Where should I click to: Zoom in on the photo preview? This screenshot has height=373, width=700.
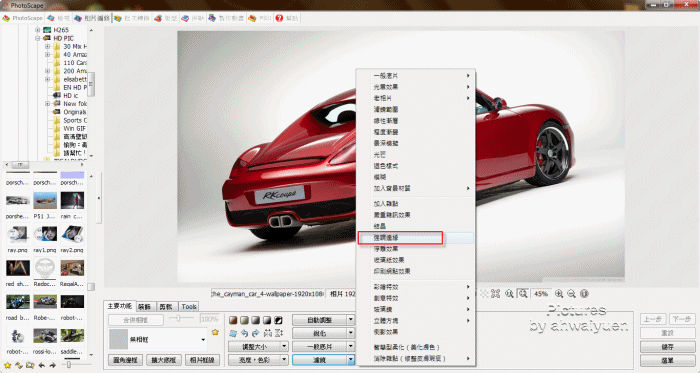click(559, 294)
